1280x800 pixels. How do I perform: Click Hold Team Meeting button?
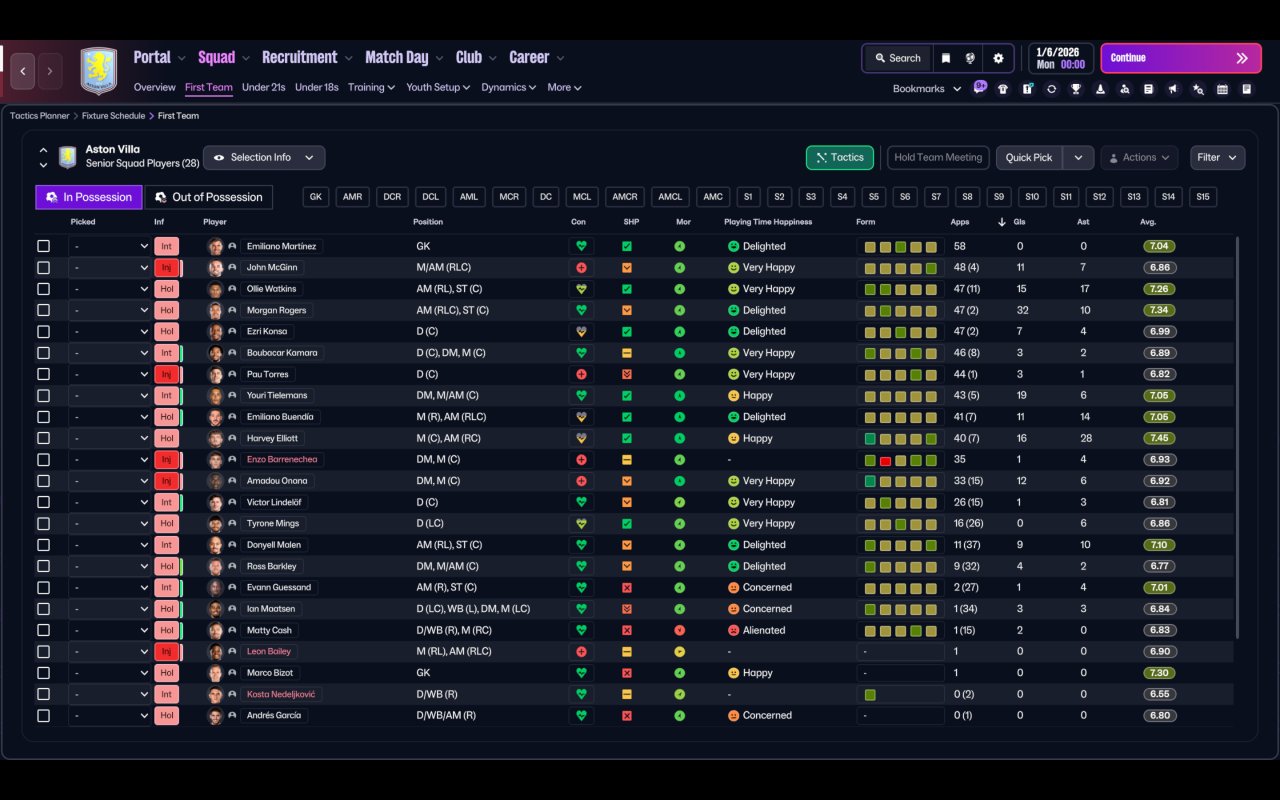point(938,158)
